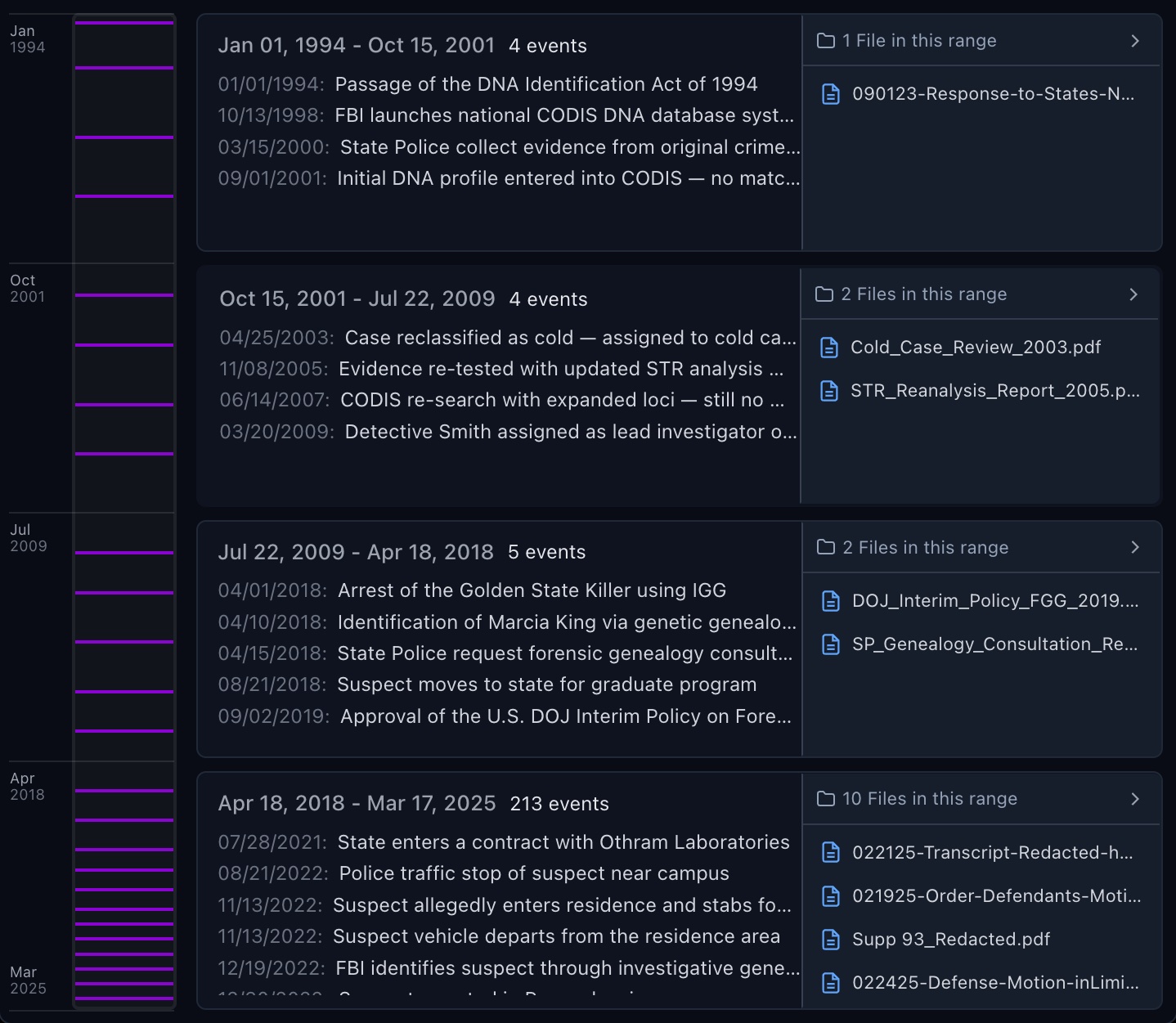Open folder icon beside "1 File in this range"
The height and width of the screenshot is (1023, 1176).
[x=827, y=39]
